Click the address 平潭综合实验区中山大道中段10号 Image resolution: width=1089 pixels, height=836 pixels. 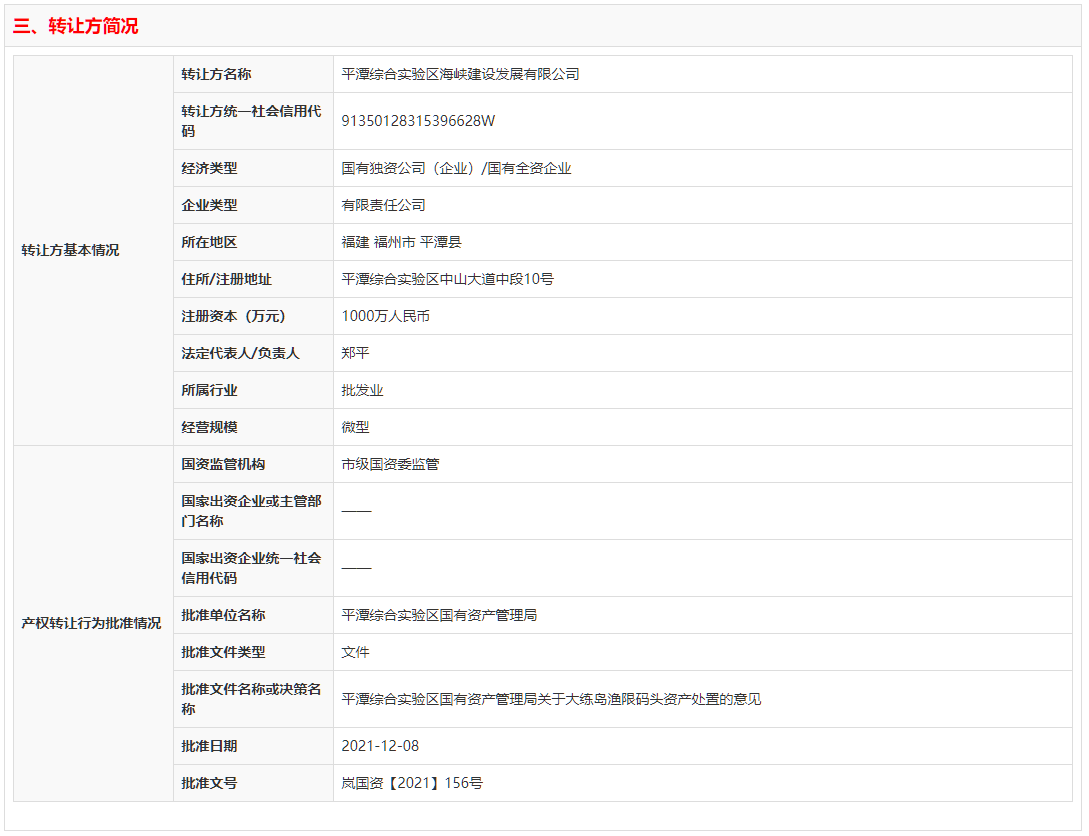tap(447, 279)
